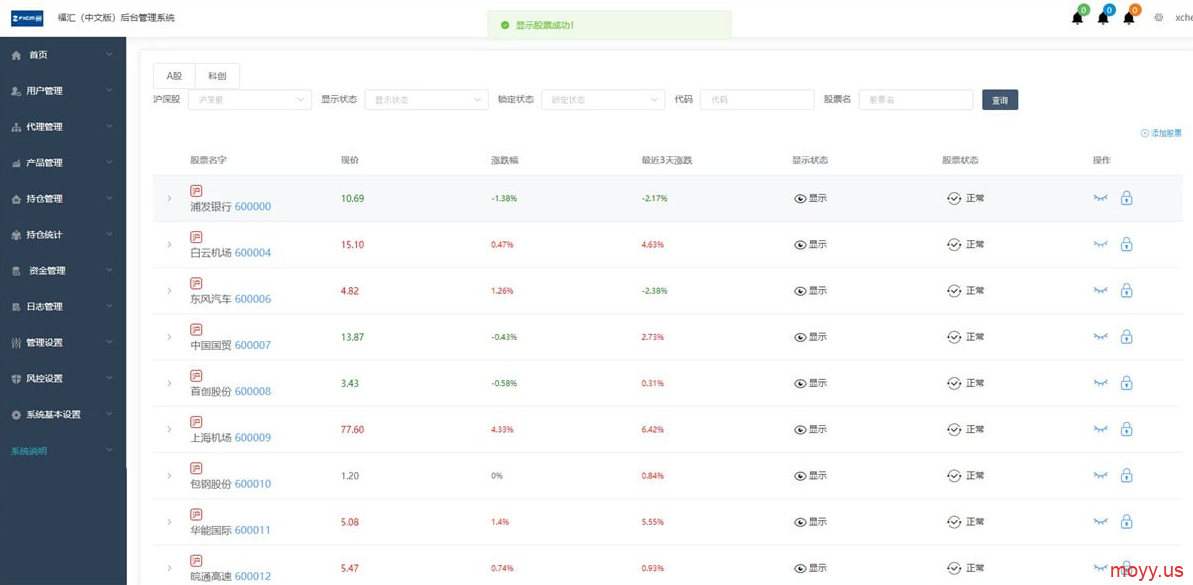Click the FXCM logo in header
Screen dimensions: 1193x585
click(x=27, y=17)
